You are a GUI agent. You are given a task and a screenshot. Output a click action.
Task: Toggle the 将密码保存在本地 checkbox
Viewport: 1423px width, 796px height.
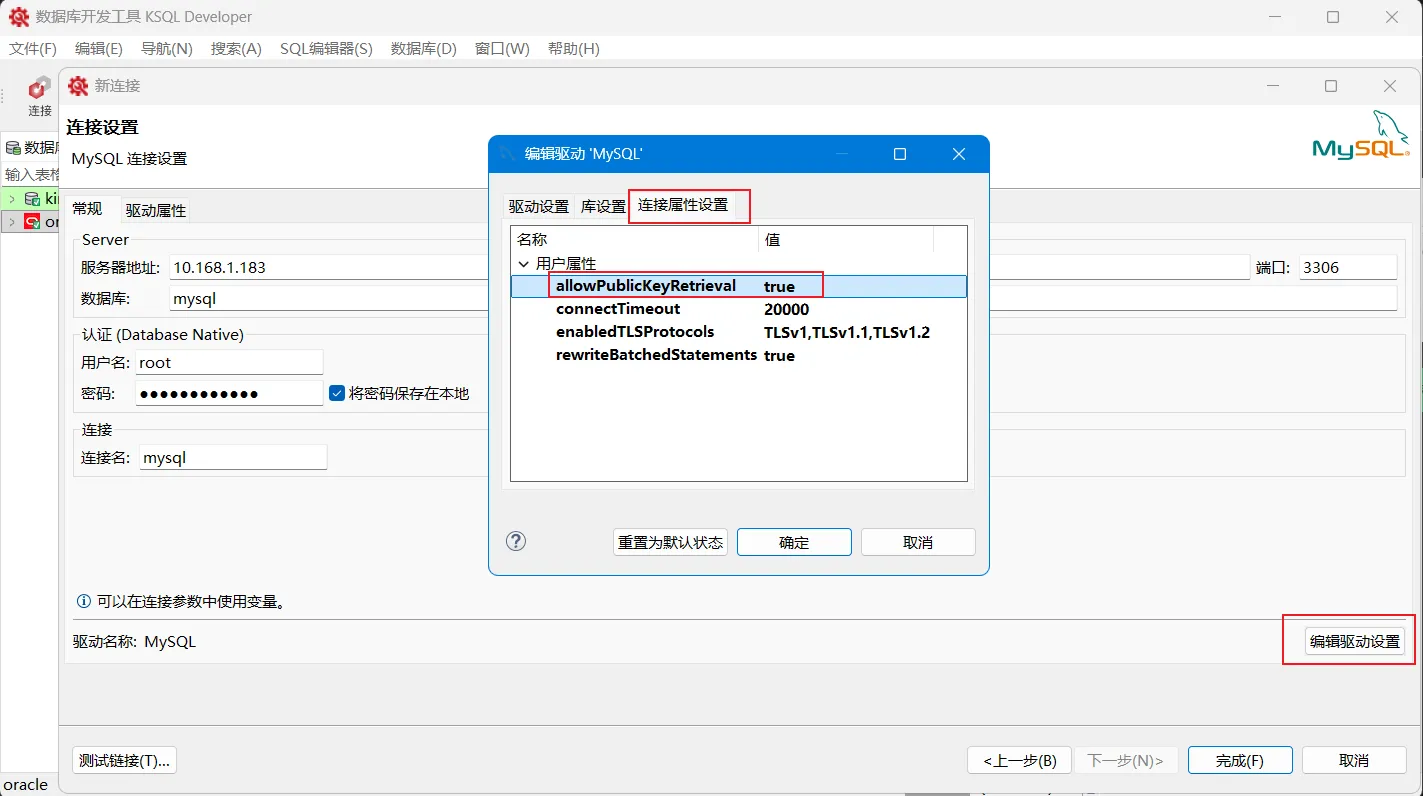(x=337, y=392)
